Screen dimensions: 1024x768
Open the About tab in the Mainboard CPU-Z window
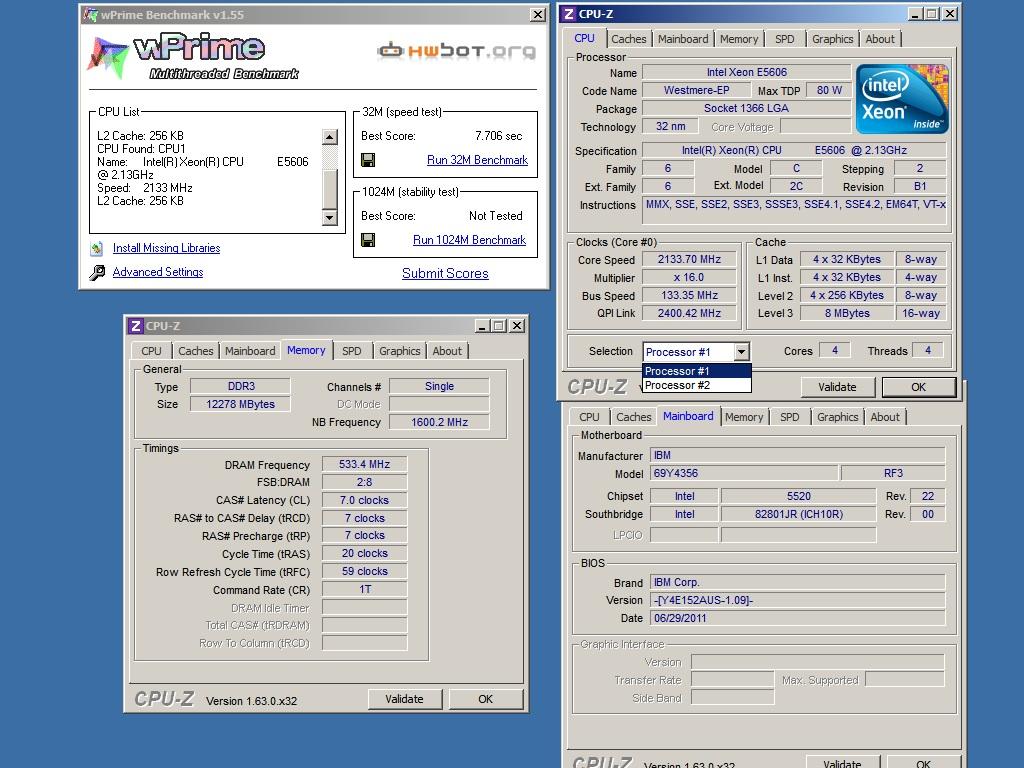886,417
